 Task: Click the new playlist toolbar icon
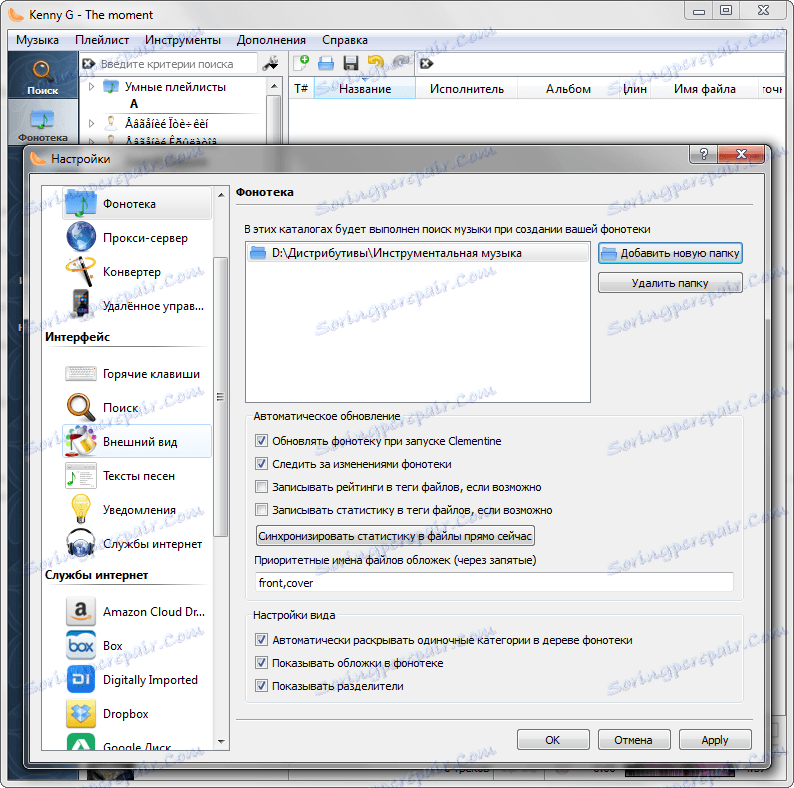click(301, 63)
